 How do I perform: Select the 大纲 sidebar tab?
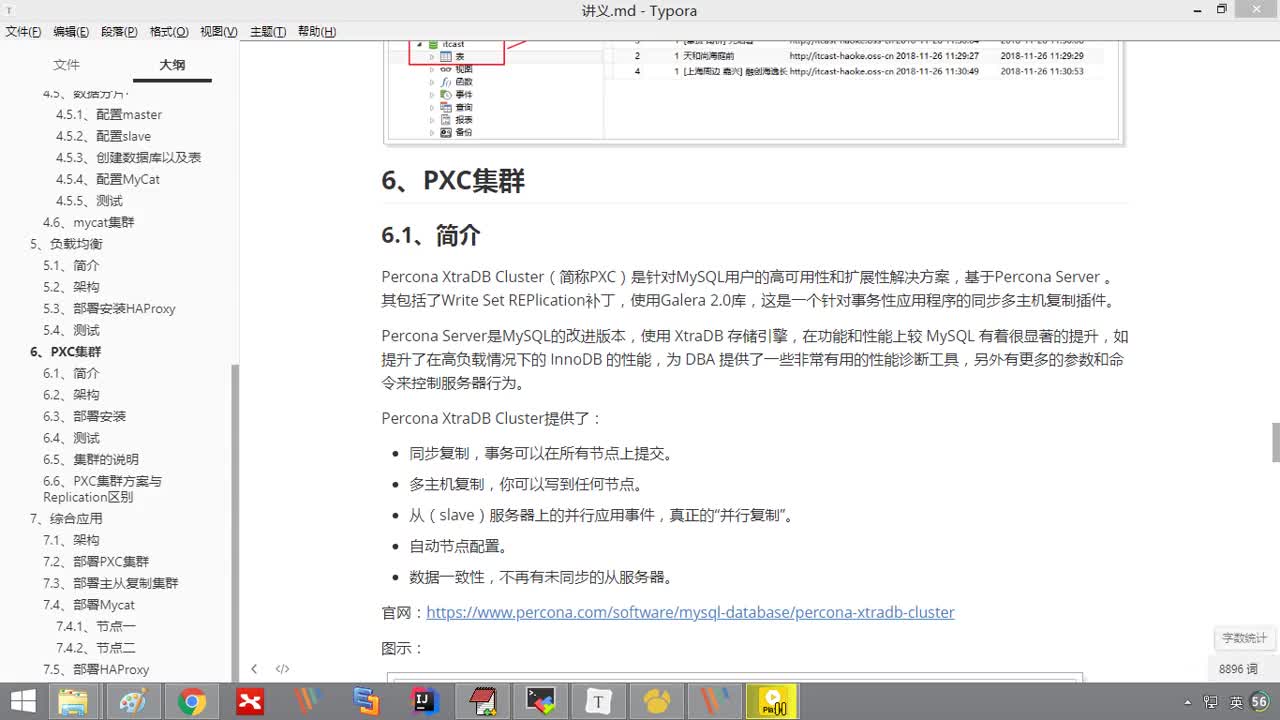(172, 65)
